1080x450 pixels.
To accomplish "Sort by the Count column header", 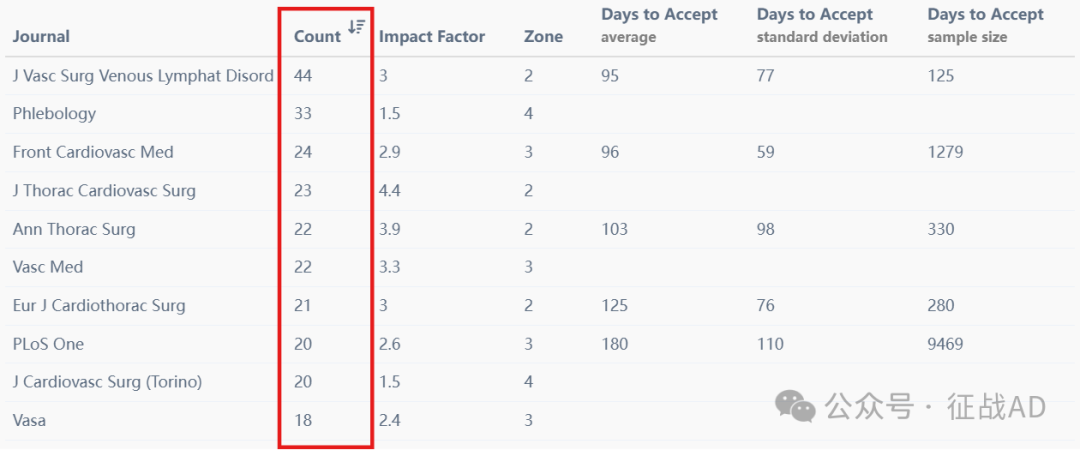I will pos(318,37).
